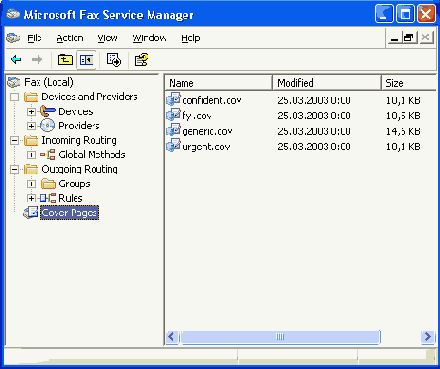This screenshot has height=369, width=440.
Task: Click the horizontal scrollbar thumb
Action: [x=280, y=337]
